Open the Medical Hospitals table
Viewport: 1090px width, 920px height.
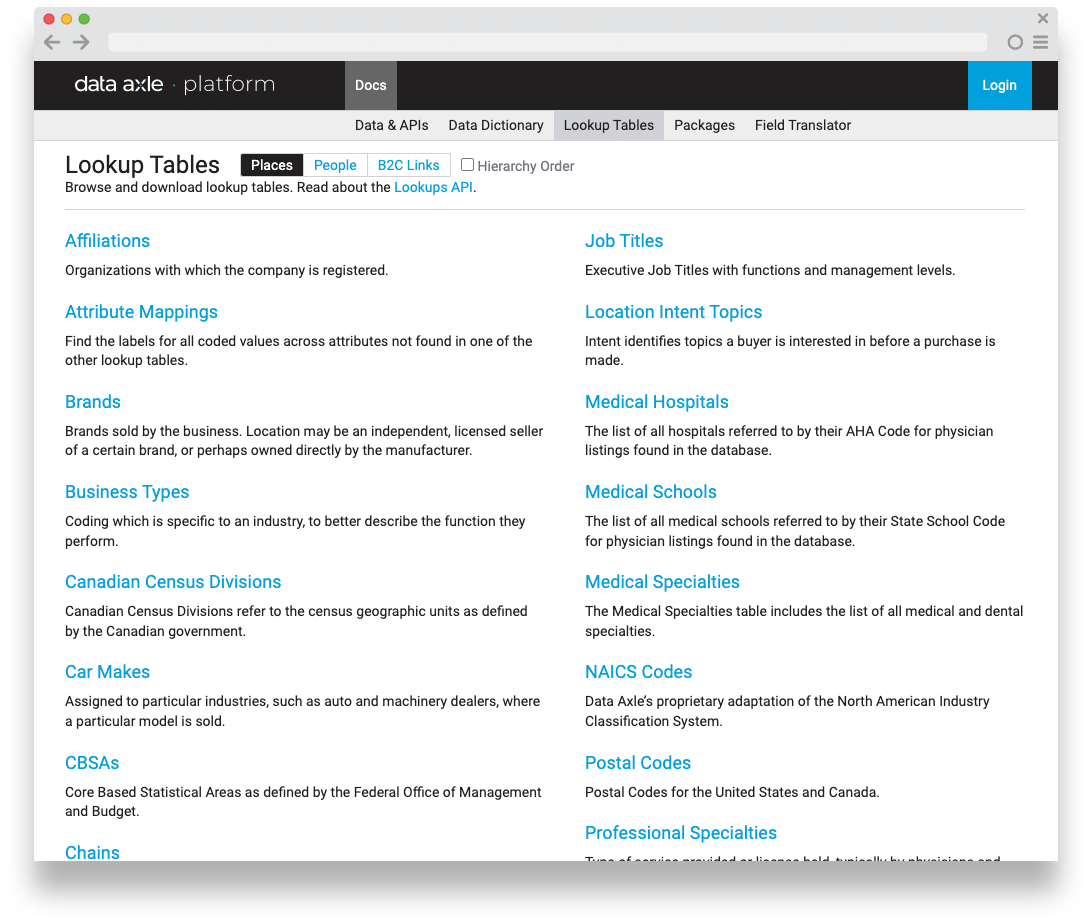pos(657,402)
